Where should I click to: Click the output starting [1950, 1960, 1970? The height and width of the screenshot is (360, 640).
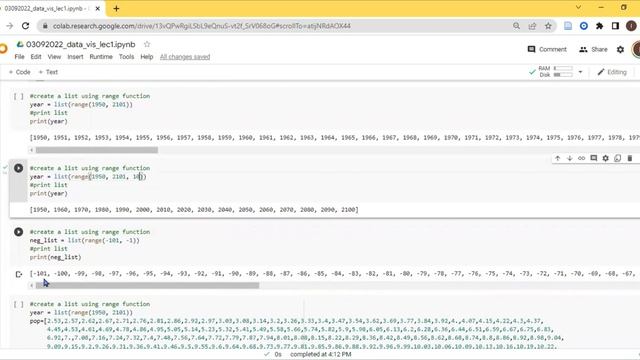pyautogui.click(x=194, y=210)
